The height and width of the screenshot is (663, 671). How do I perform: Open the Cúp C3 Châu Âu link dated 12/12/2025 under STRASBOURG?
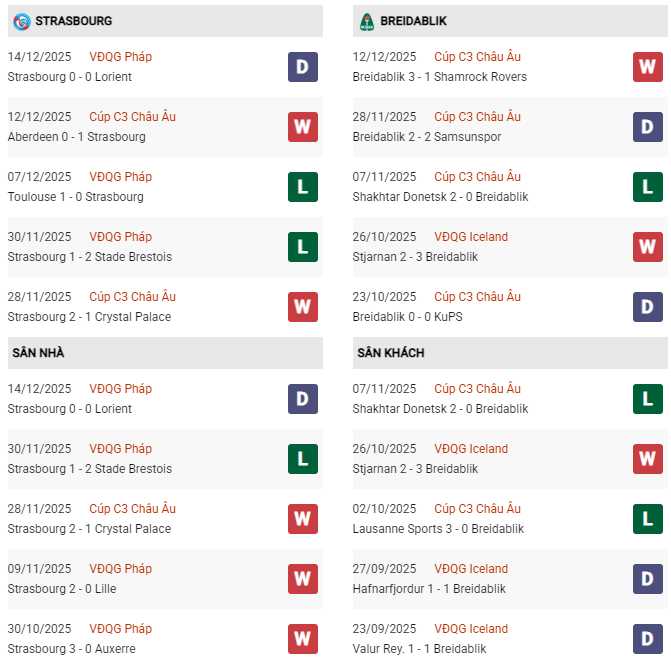coord(132,117)
